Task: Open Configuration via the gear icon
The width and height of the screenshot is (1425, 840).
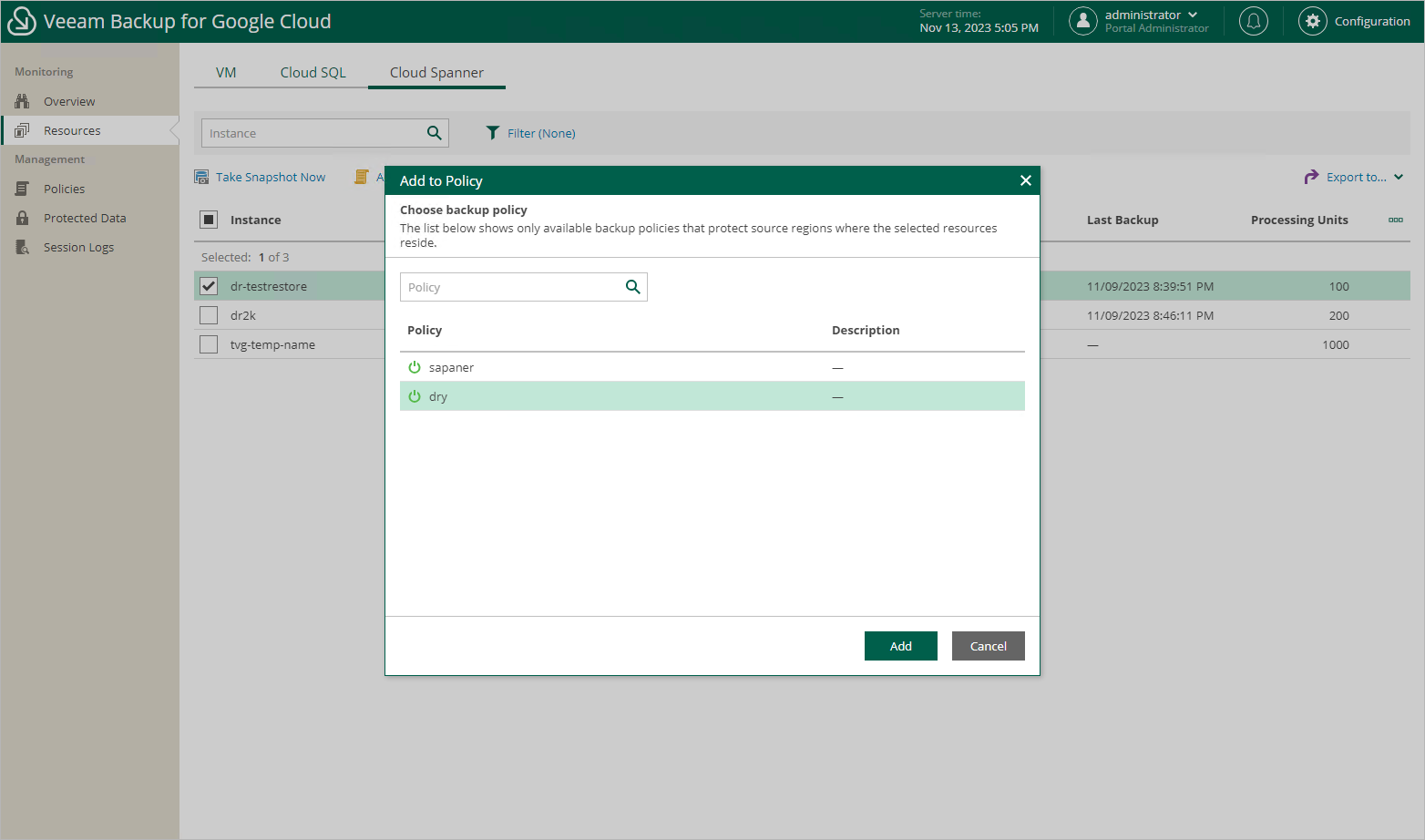Action: coord(1313,21)
